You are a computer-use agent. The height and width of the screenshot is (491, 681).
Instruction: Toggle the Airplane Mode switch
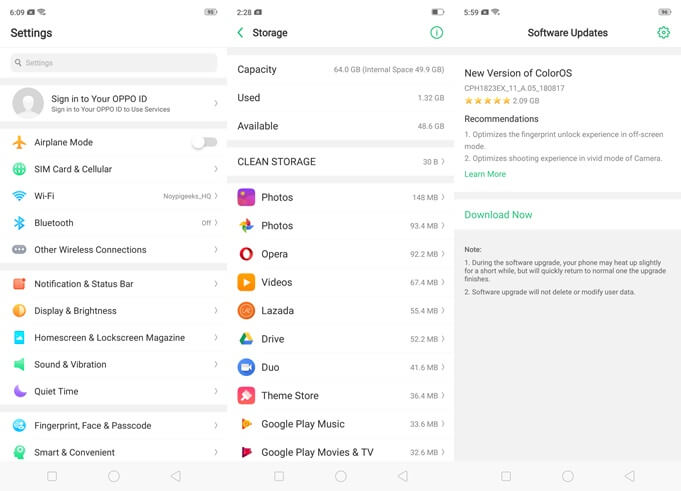[205, 142]
